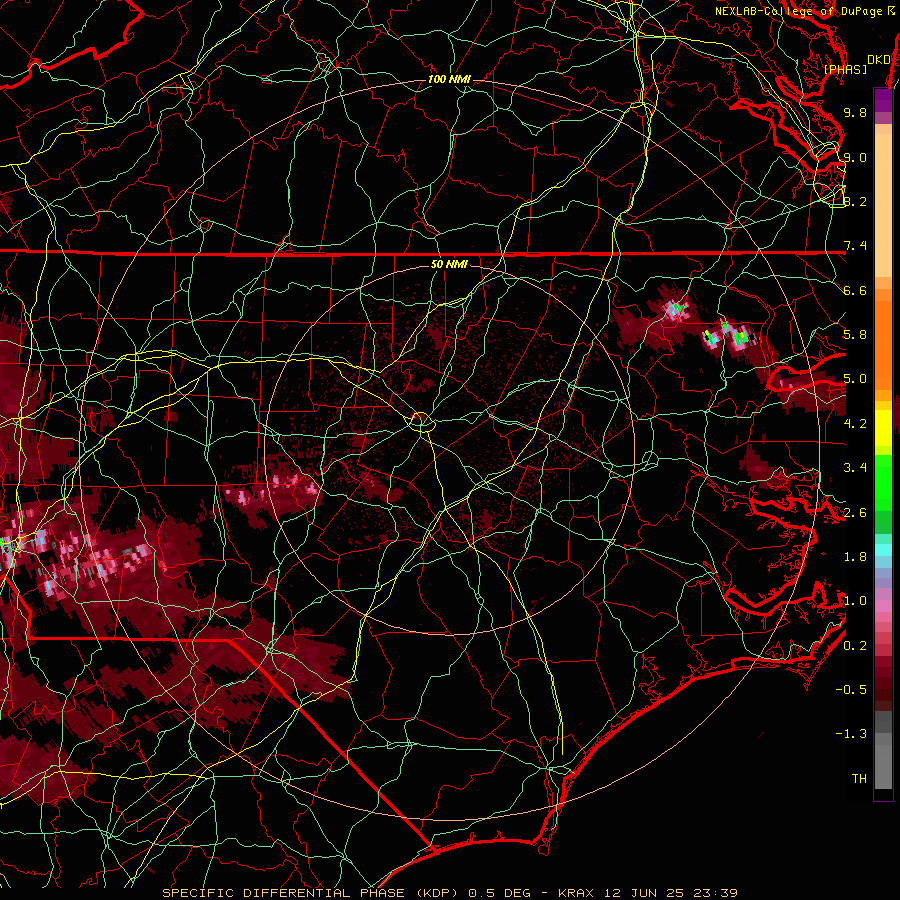This screenshot has width=900, height=900.
Task: Click the [PHAS] legend unit label
Action: point(845,70)
